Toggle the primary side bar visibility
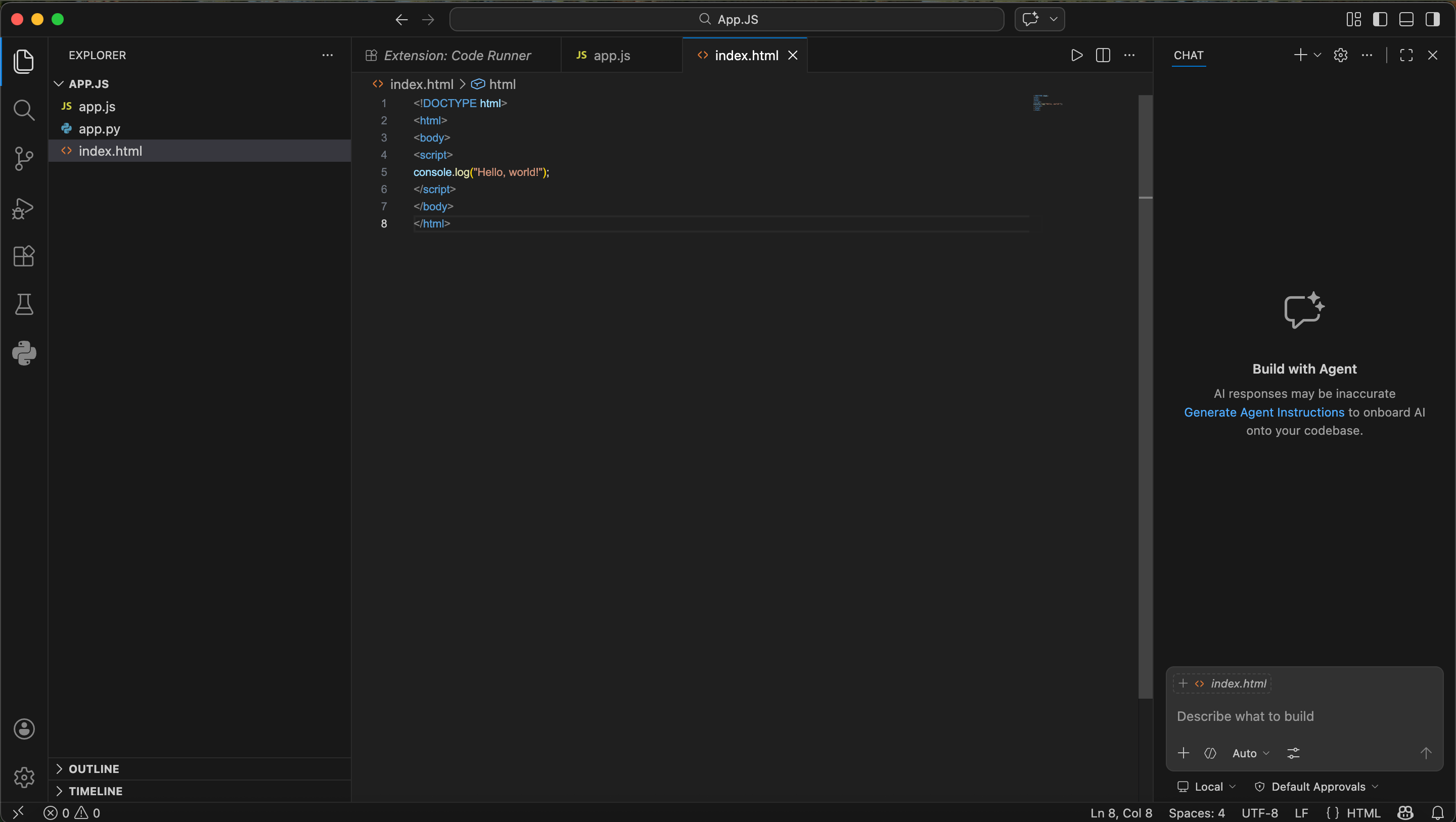This screenshot has width=1456, height=822. click(1380, 20)
